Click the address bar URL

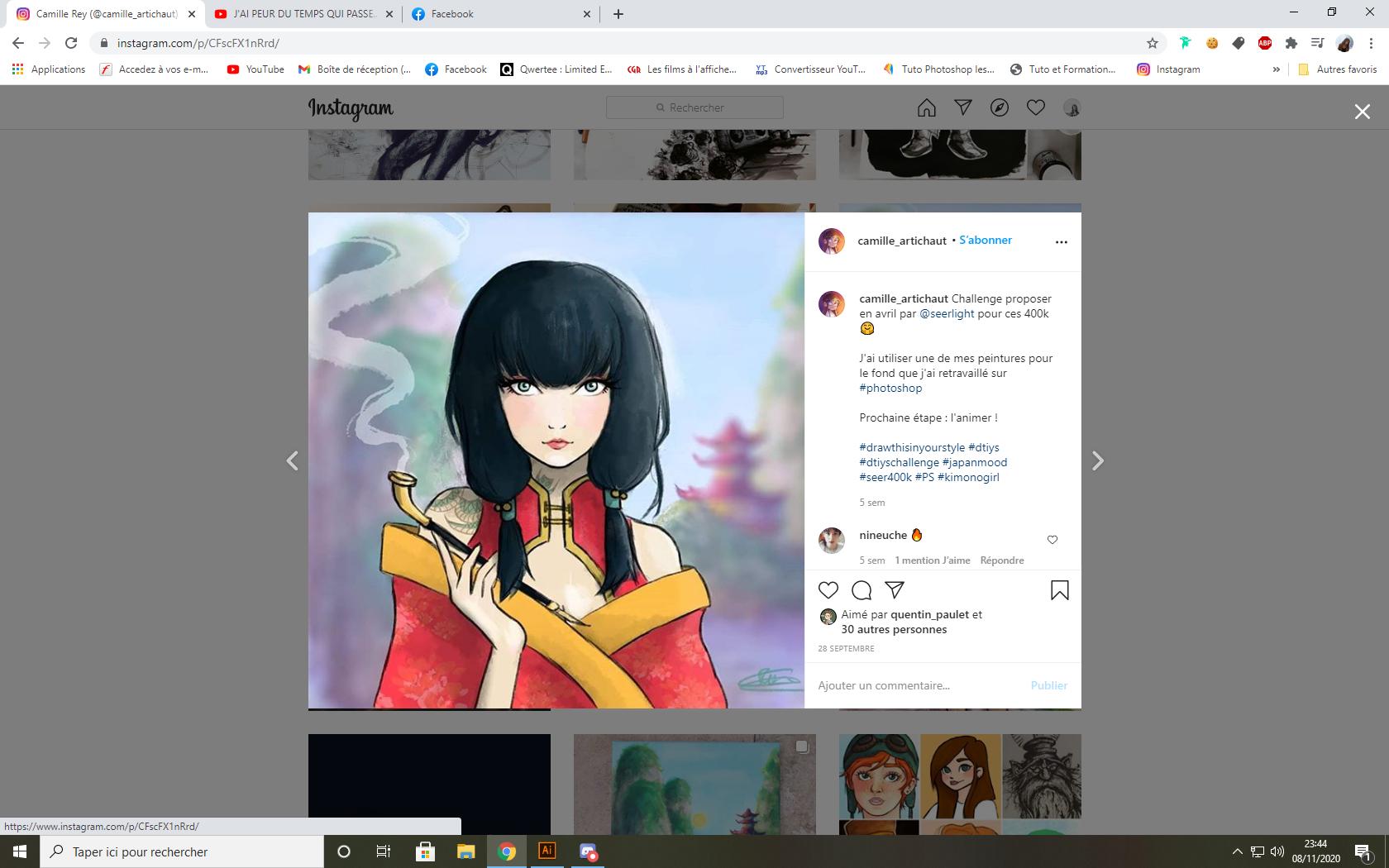[198, 43]
